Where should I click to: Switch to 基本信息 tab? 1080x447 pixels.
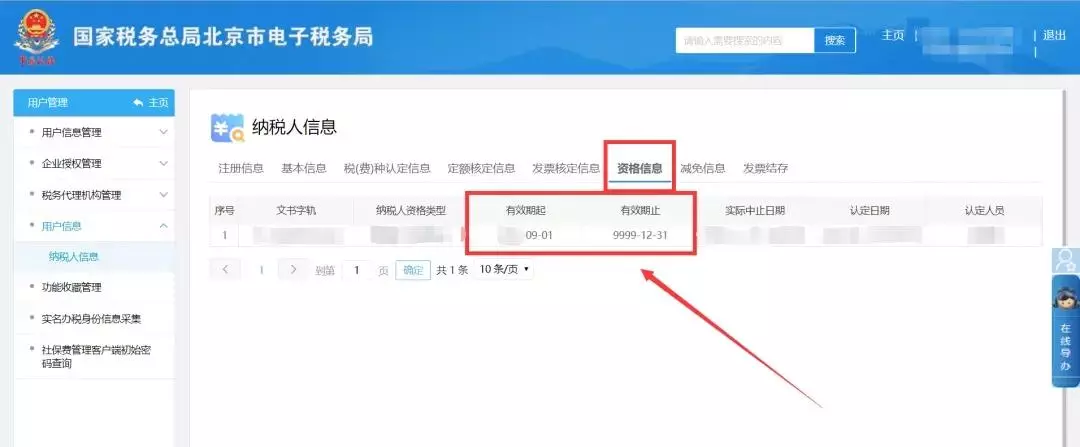[x=304, y=168]
